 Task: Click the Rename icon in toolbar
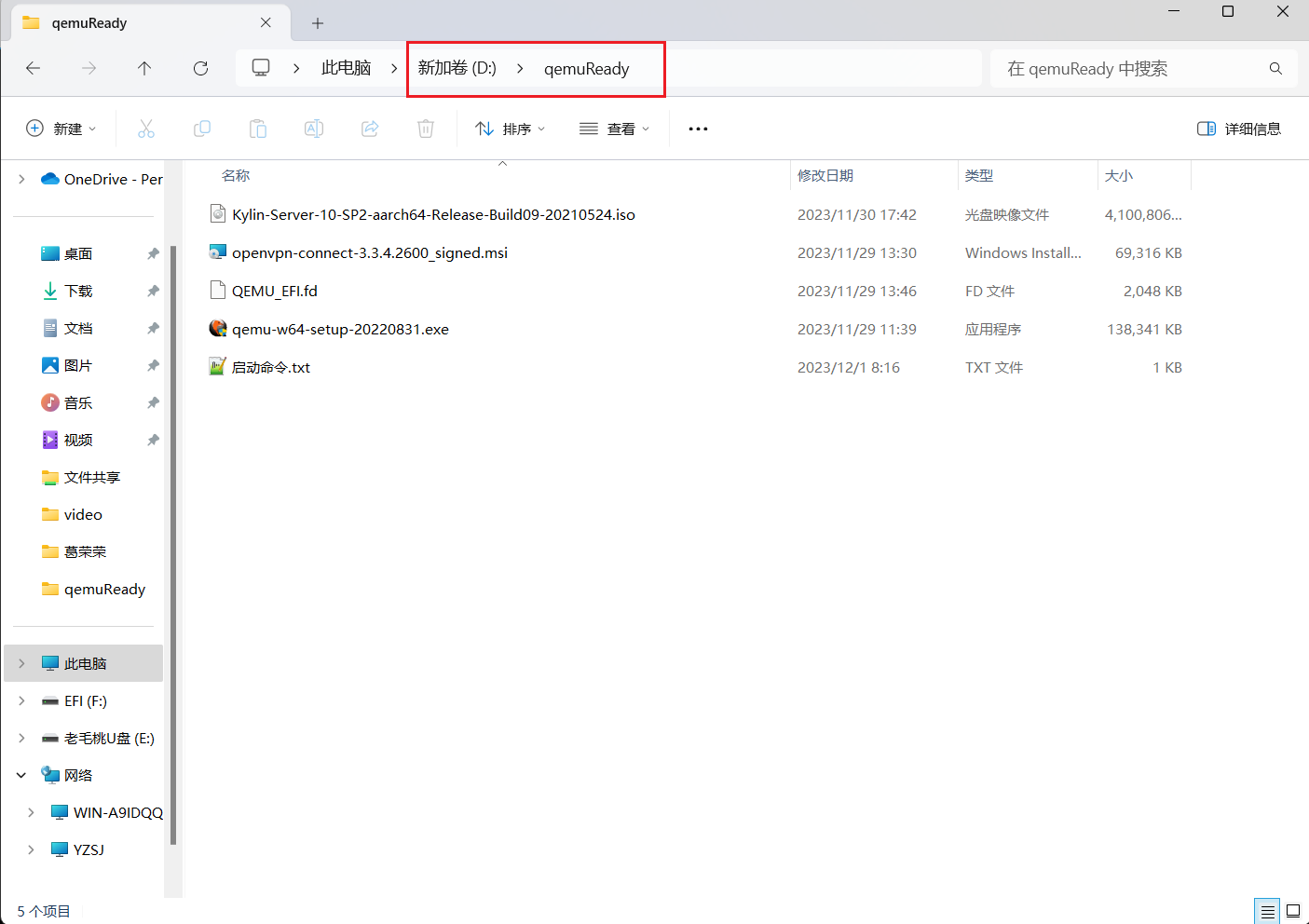[314, 129]
